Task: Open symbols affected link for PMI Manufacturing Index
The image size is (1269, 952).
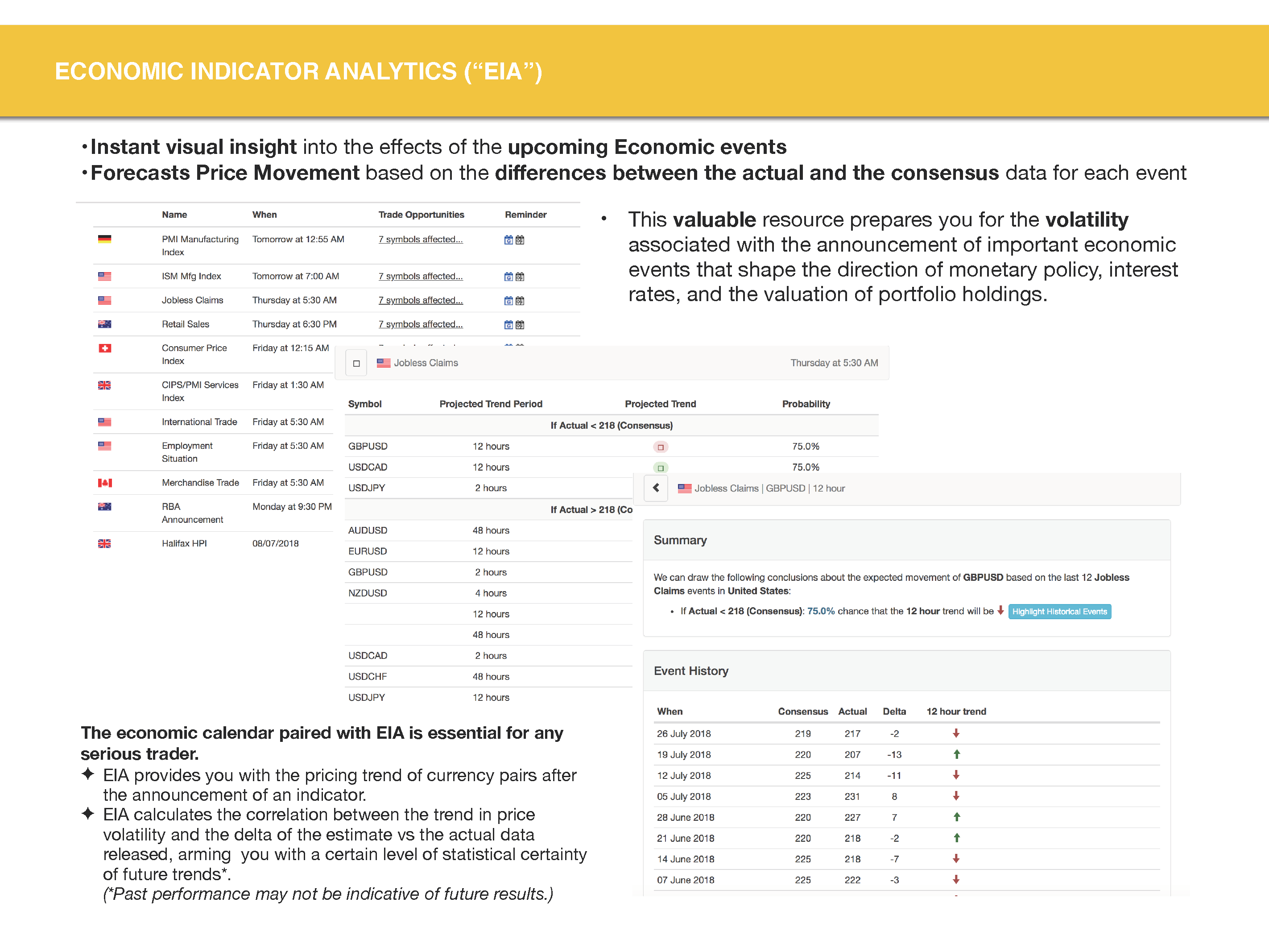Action: point(421,239)
